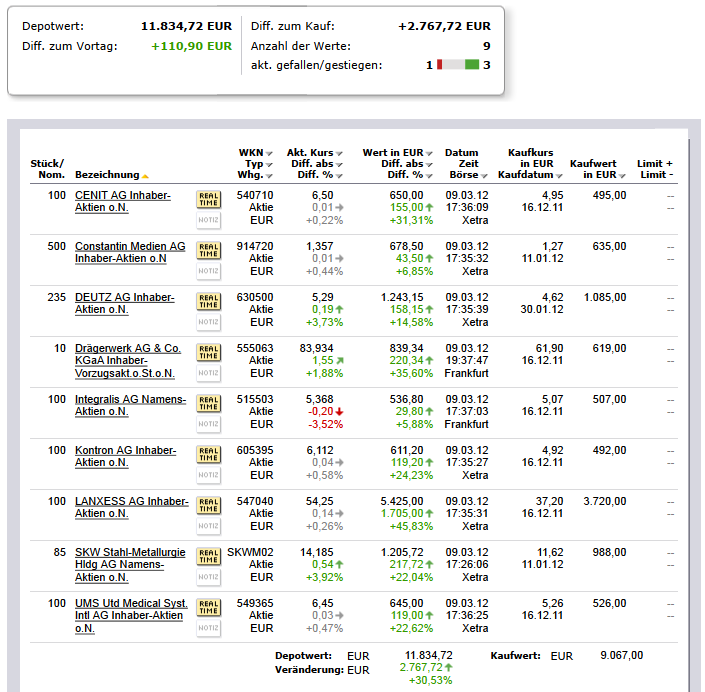Open NOTIZ icon for Integralis AG

209,424
